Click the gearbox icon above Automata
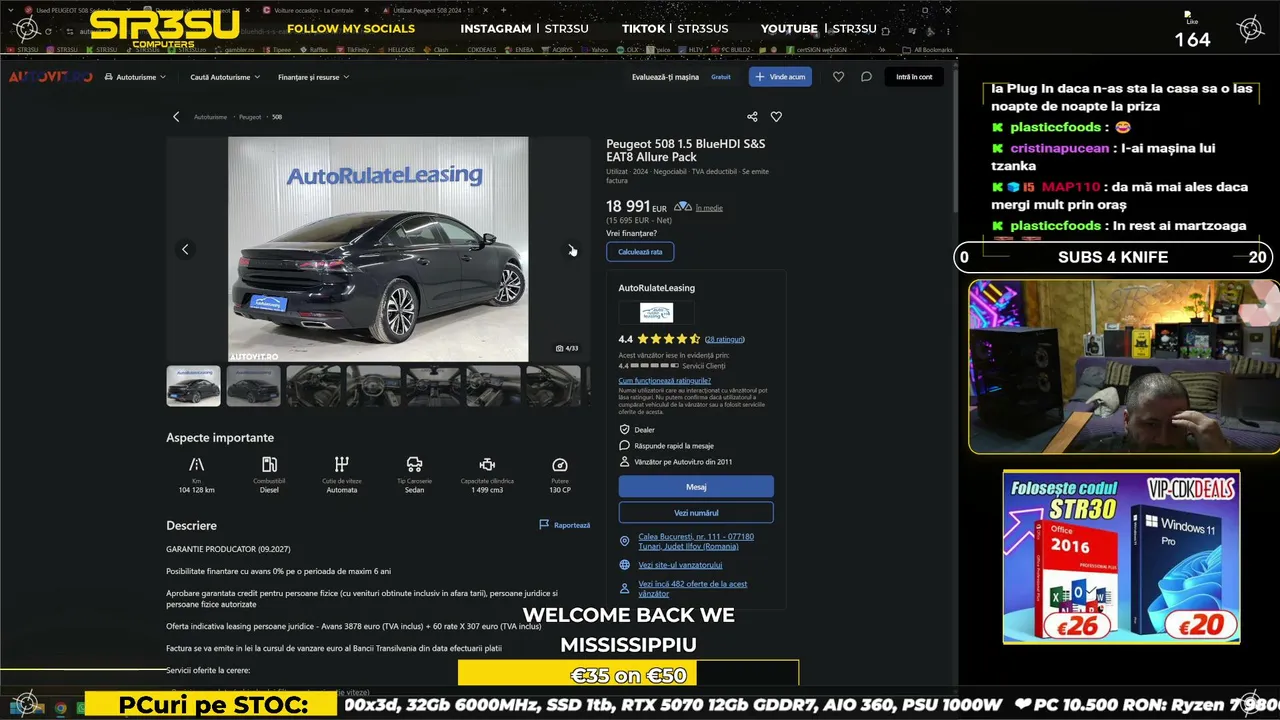 point(342,465)
